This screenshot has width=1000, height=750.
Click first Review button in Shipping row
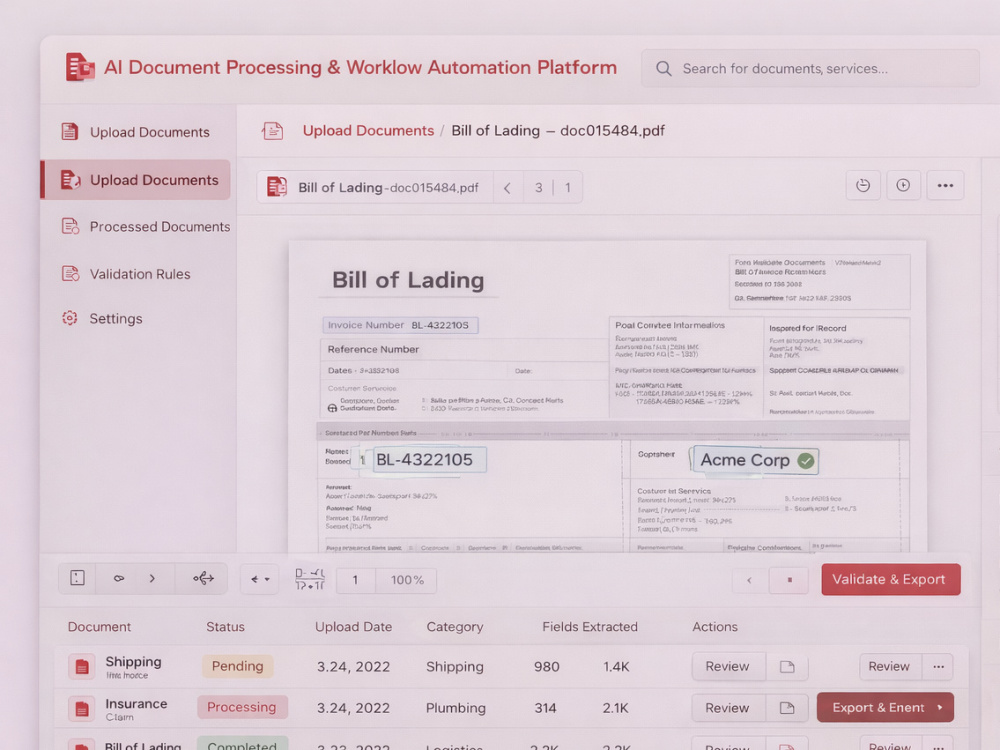728,666
